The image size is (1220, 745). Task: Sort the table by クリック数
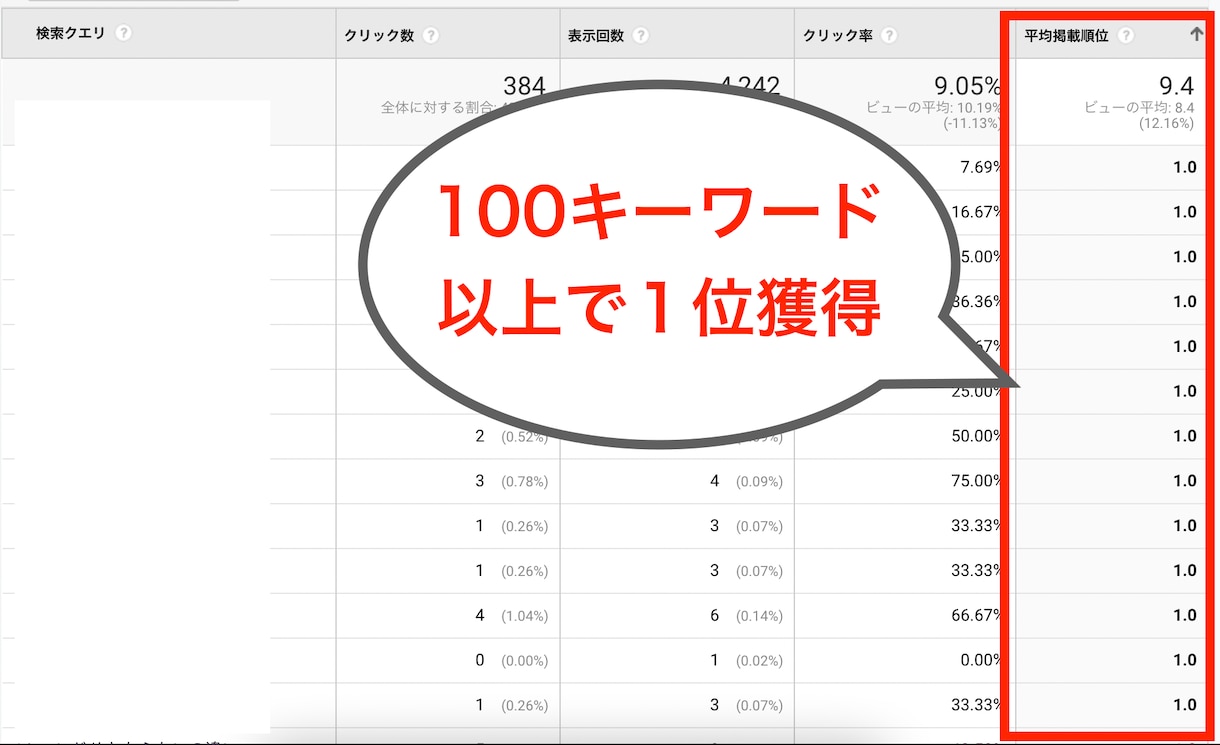tap(379, 35)
